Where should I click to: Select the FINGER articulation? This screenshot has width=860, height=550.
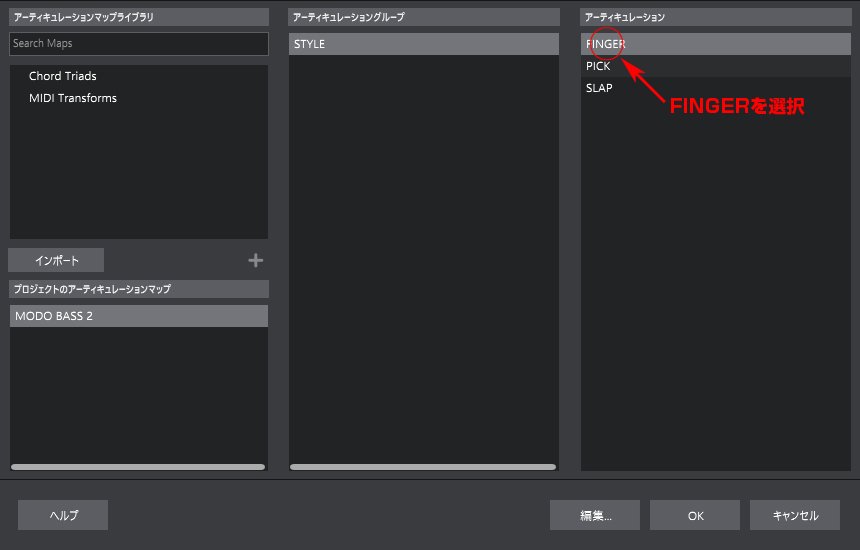[716, 44]
